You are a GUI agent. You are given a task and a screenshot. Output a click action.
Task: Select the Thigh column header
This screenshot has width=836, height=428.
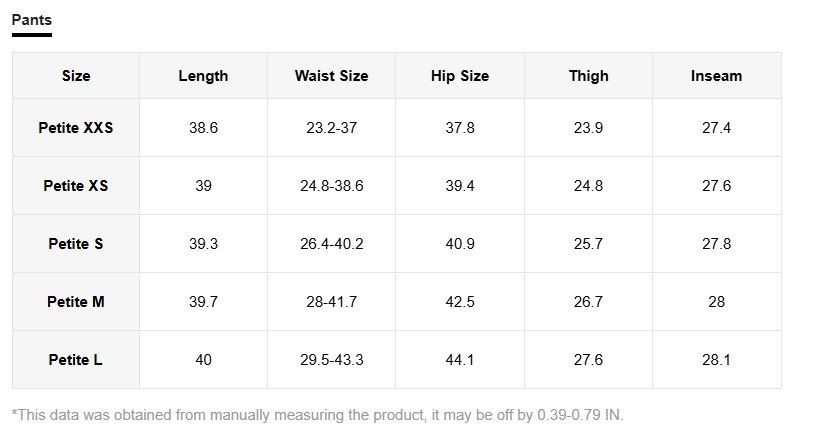[588, 76]
